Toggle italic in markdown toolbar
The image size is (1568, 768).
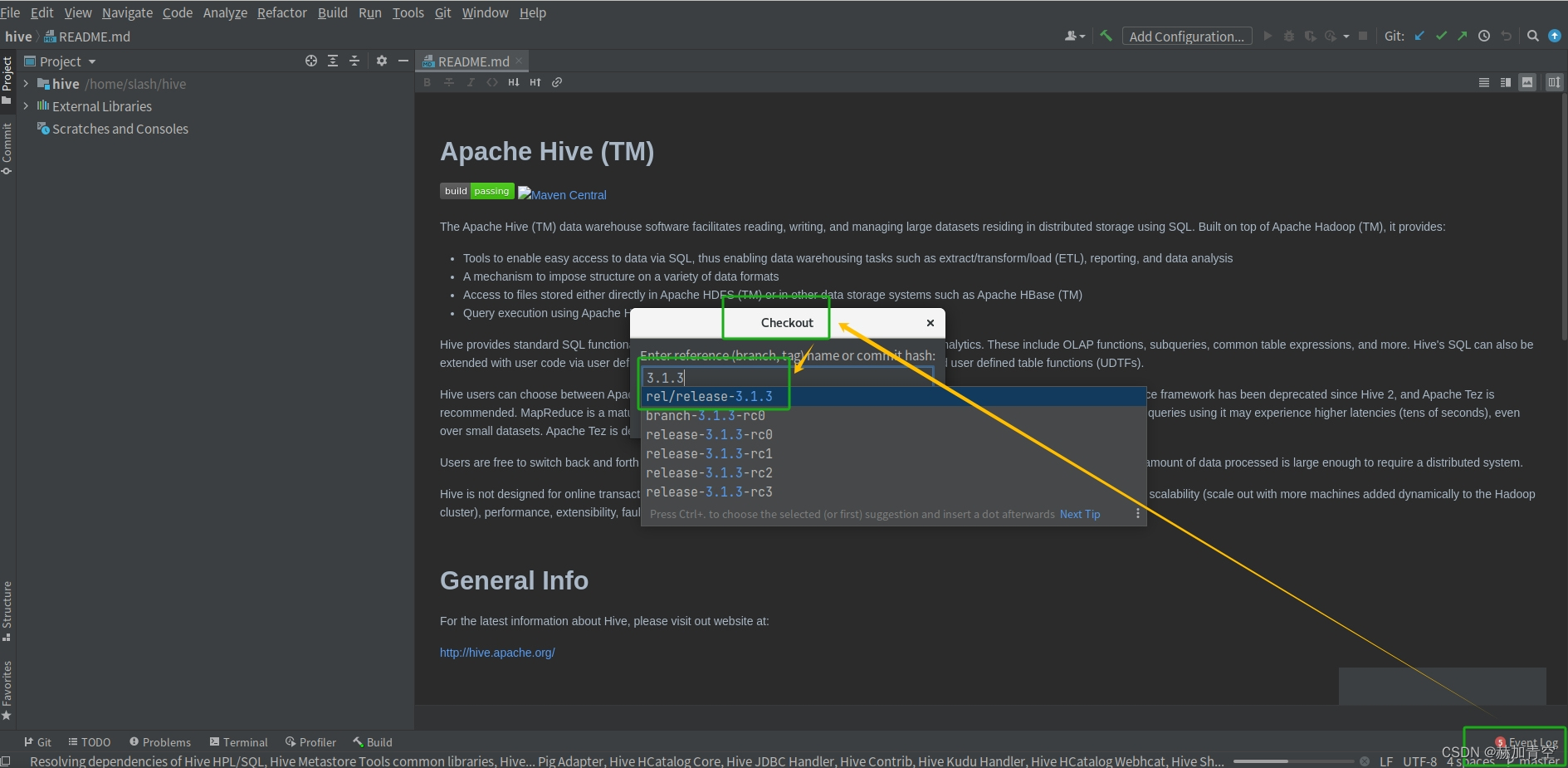tap(471, 82)
